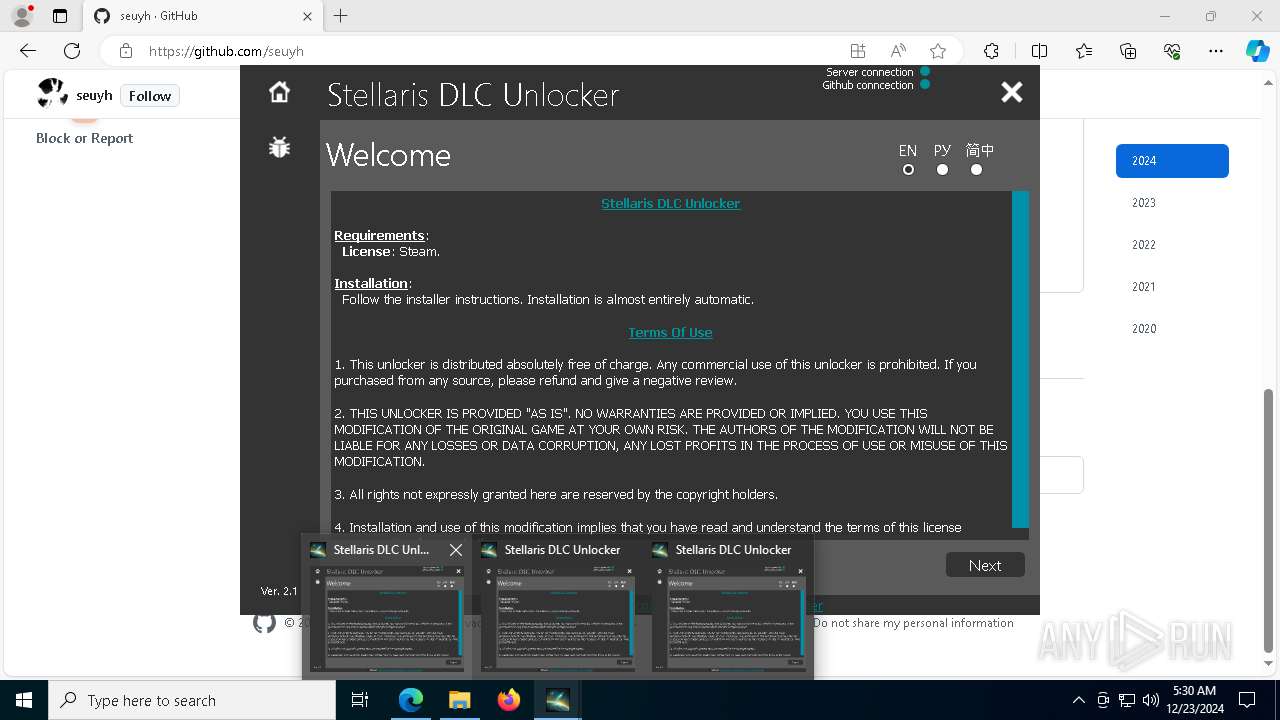This screenshot has height=720, width=1280.
Task: Activate Read Aloud in address bar
Action: pos(898,51)
